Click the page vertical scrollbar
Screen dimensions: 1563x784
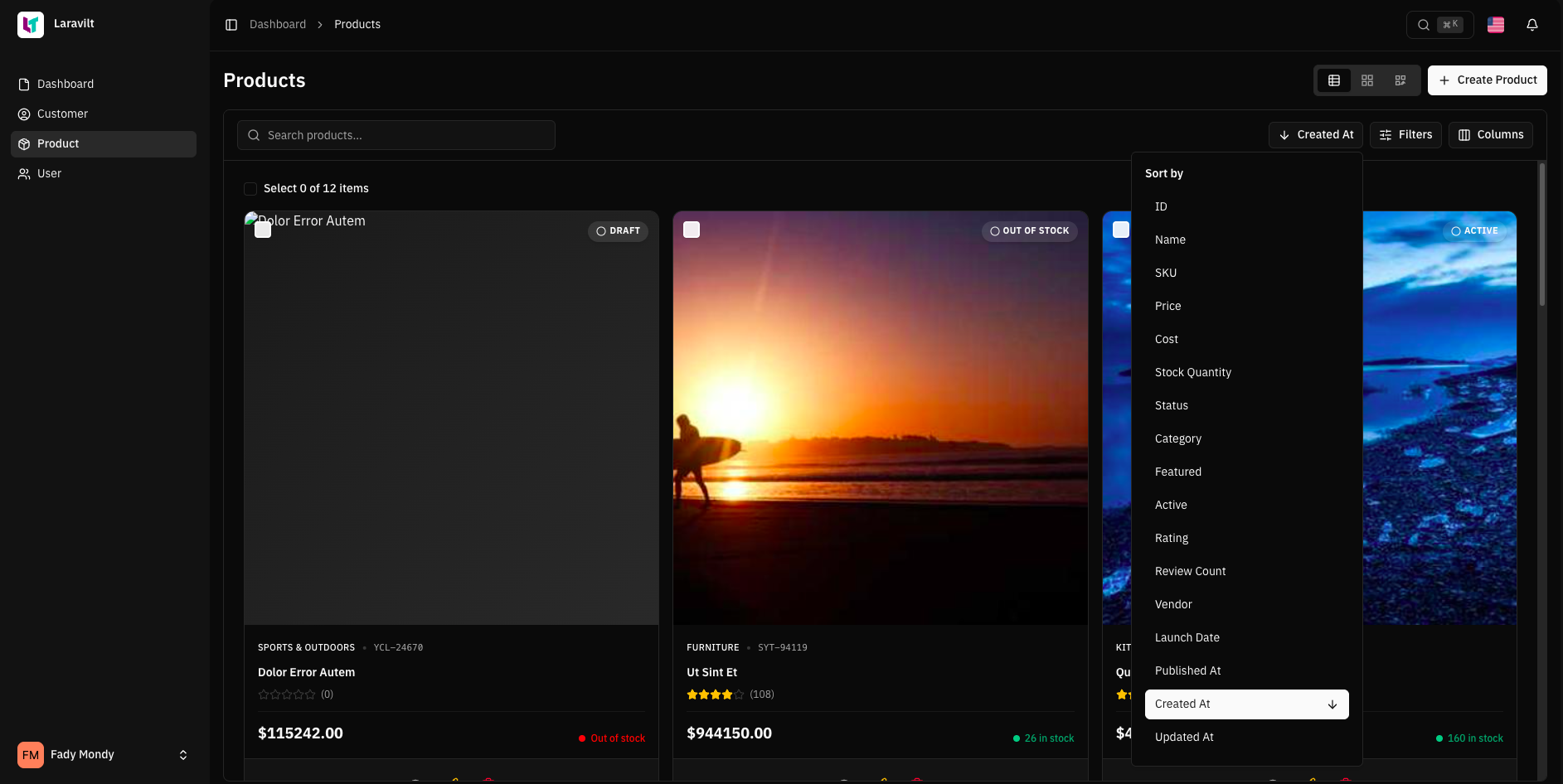pos(1541,235)
